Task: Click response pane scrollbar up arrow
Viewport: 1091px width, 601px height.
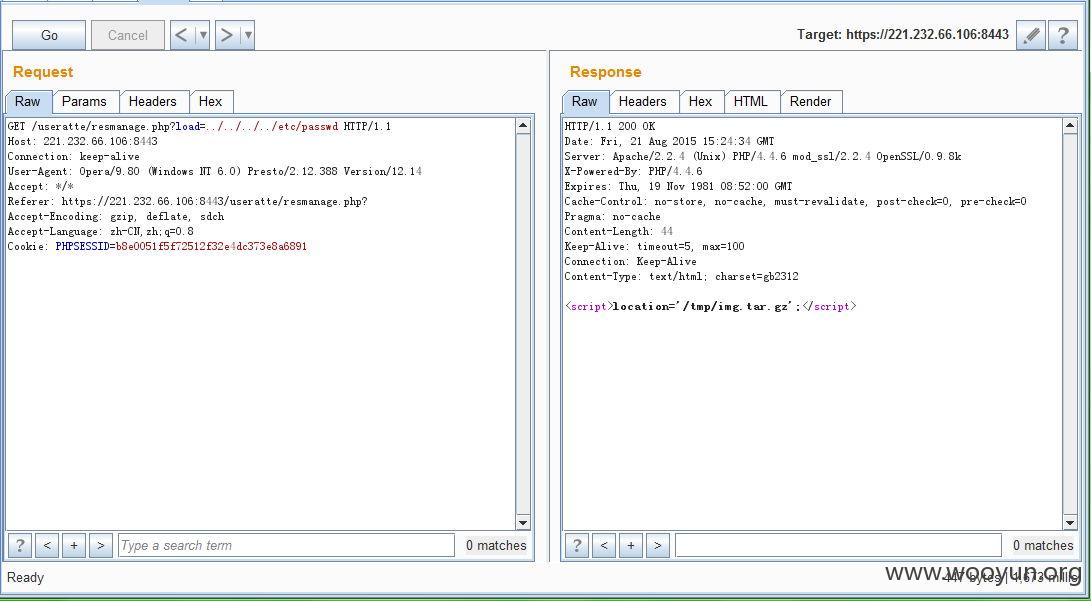Action: pyautogui.click(x=1070, y=127)
